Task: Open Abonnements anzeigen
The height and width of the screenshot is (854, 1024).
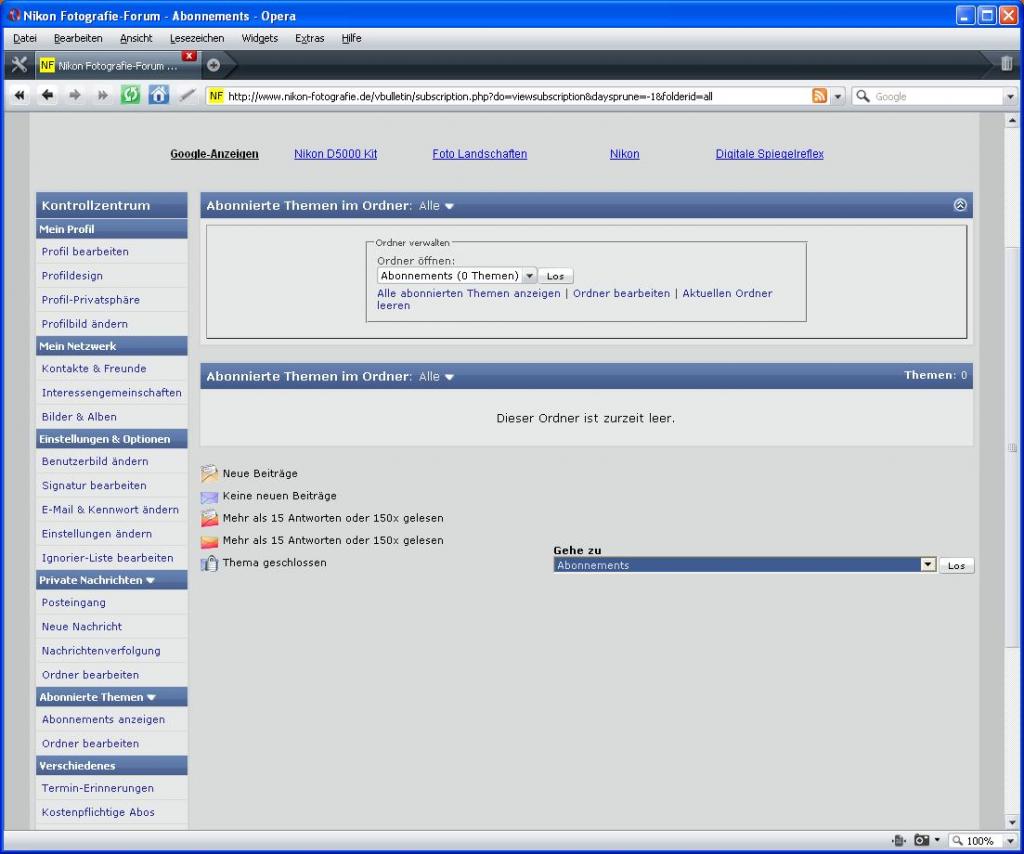Action: point(103,719)
